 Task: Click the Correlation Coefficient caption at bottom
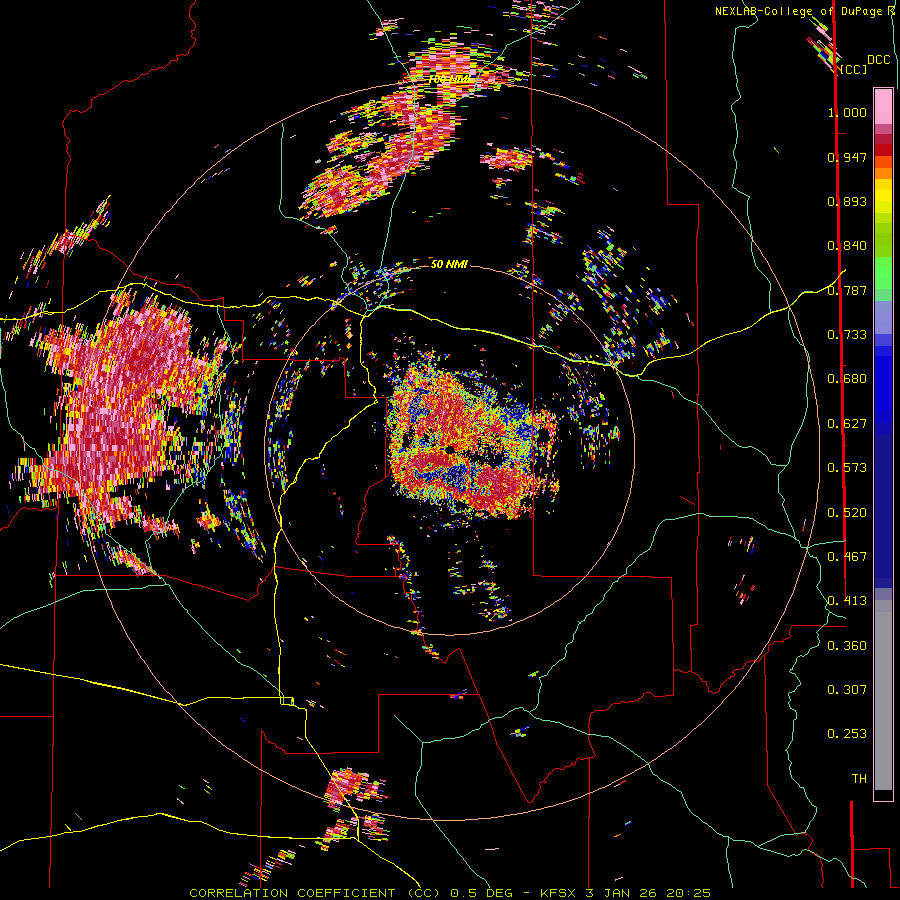click(x=450, y=893)
